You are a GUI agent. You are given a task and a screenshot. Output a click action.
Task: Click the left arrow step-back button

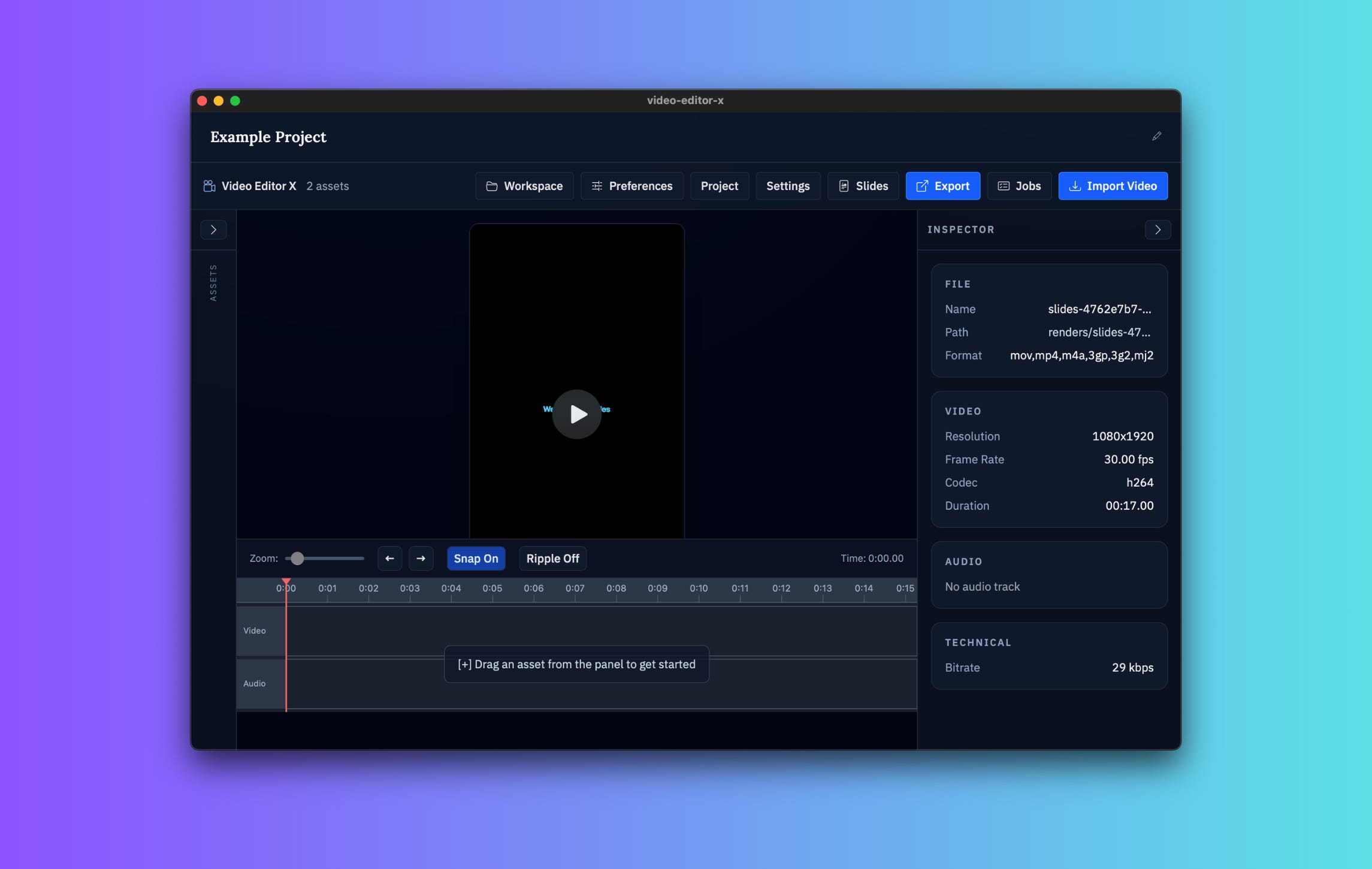(x=389, y=558)
